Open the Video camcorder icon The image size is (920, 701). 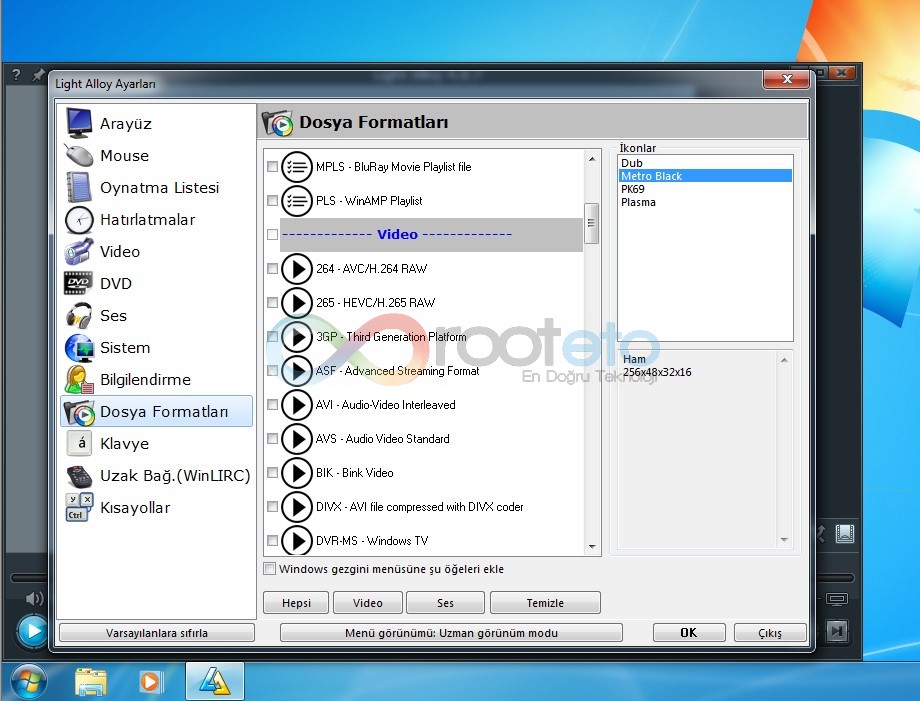coord(79,251)
